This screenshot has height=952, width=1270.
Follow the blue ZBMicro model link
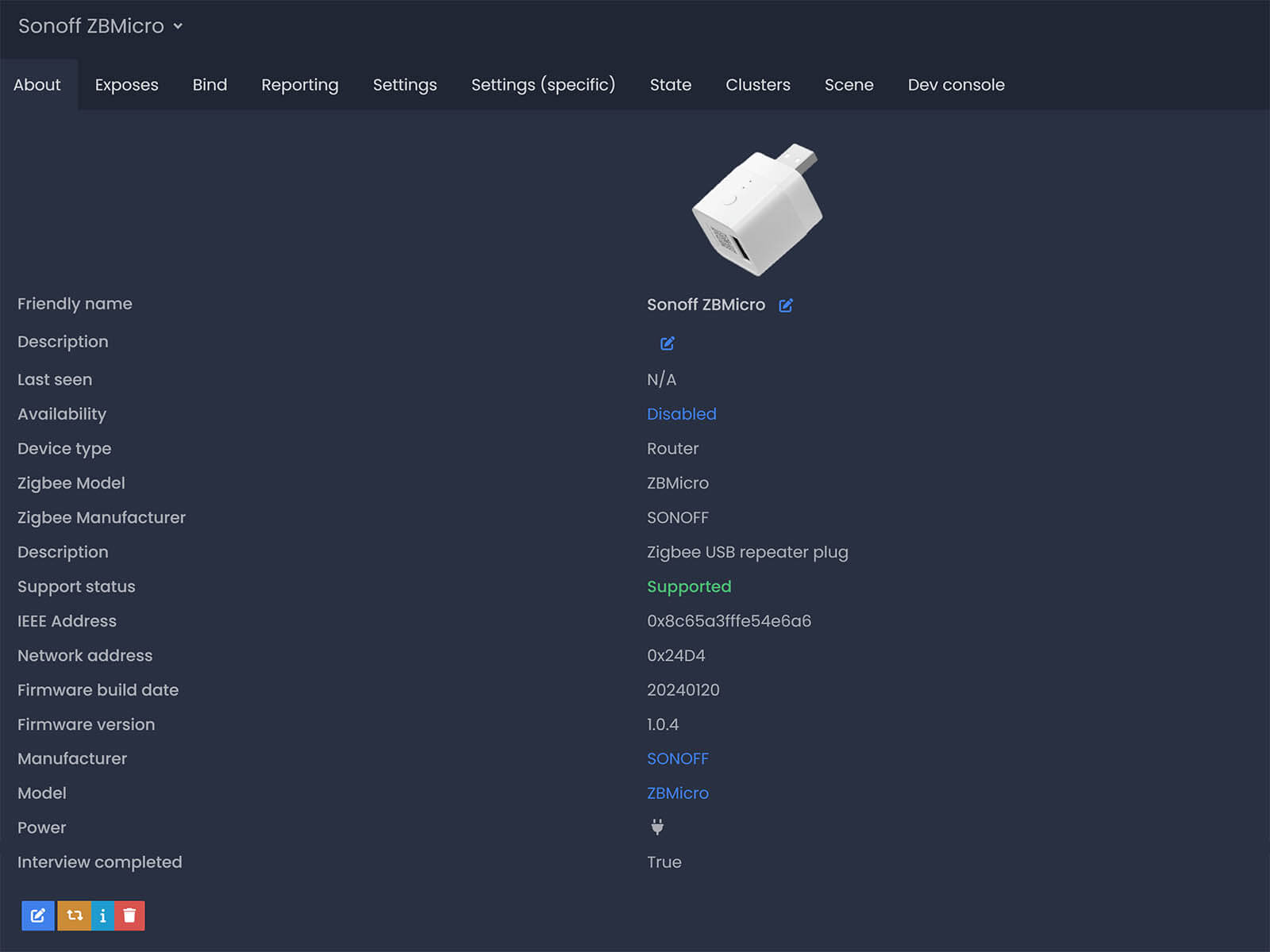coord(677,793)
